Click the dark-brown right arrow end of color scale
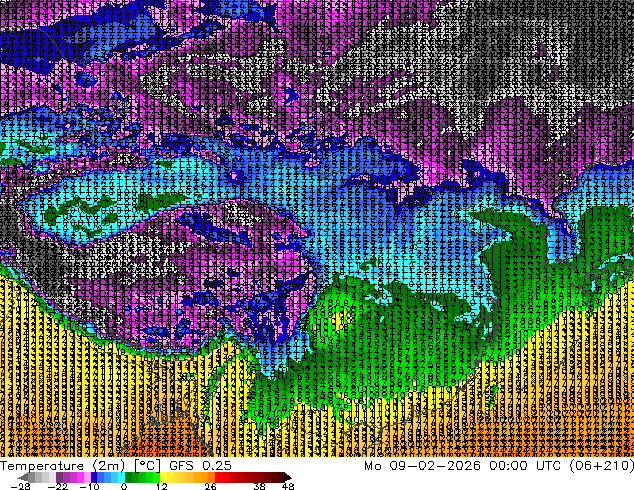This screenshot has height=490, width=634. (287, 477)
